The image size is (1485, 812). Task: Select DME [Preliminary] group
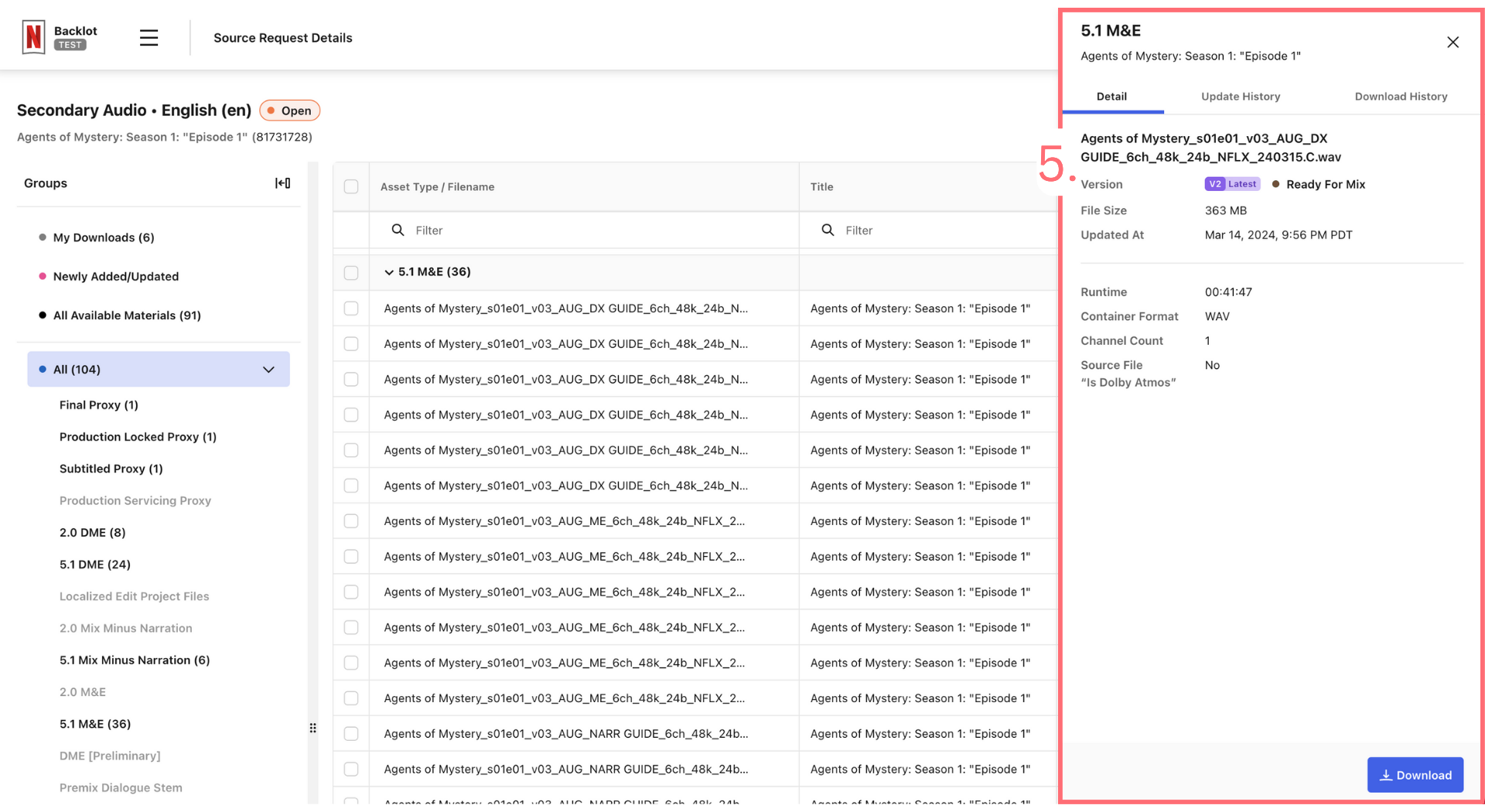point(110,756)
